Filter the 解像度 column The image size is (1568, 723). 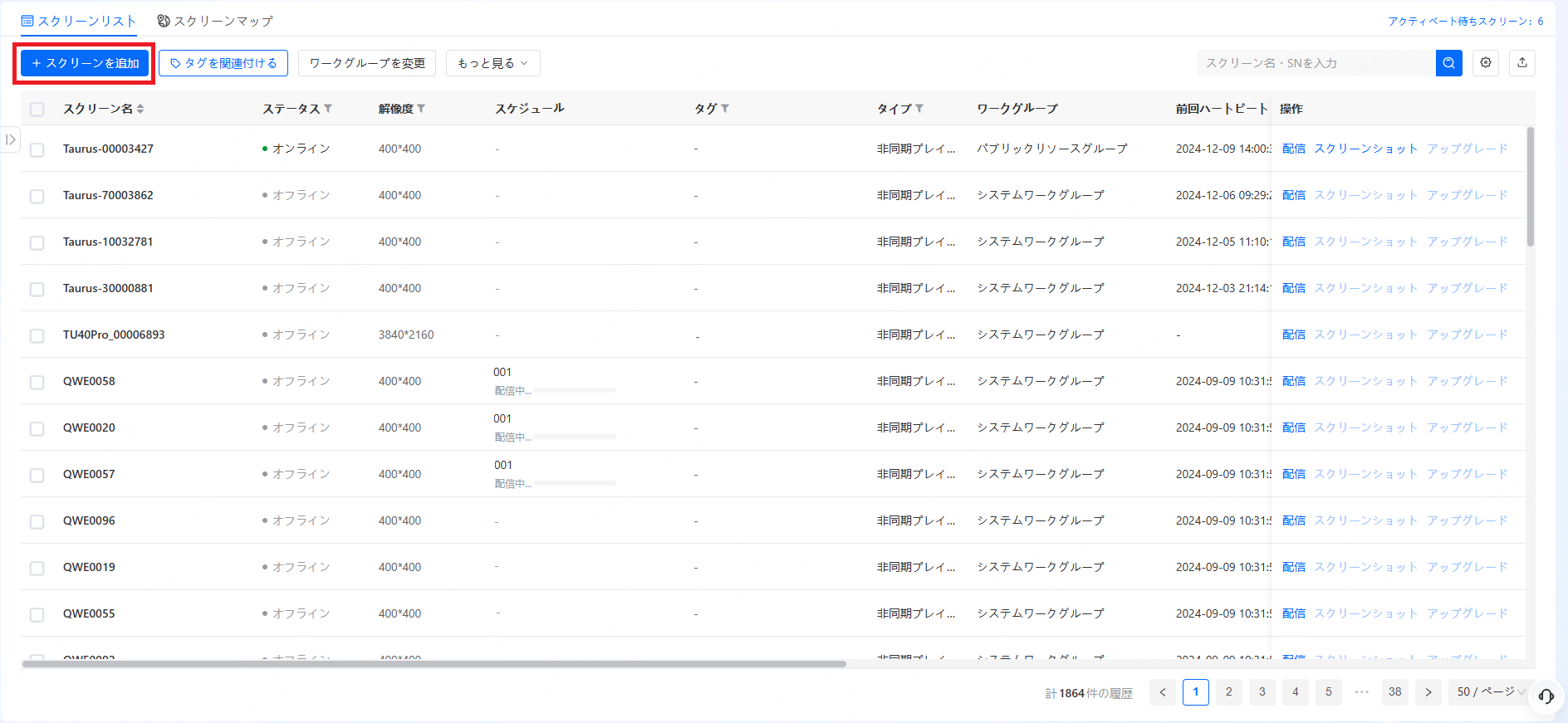tap(421, 109)
